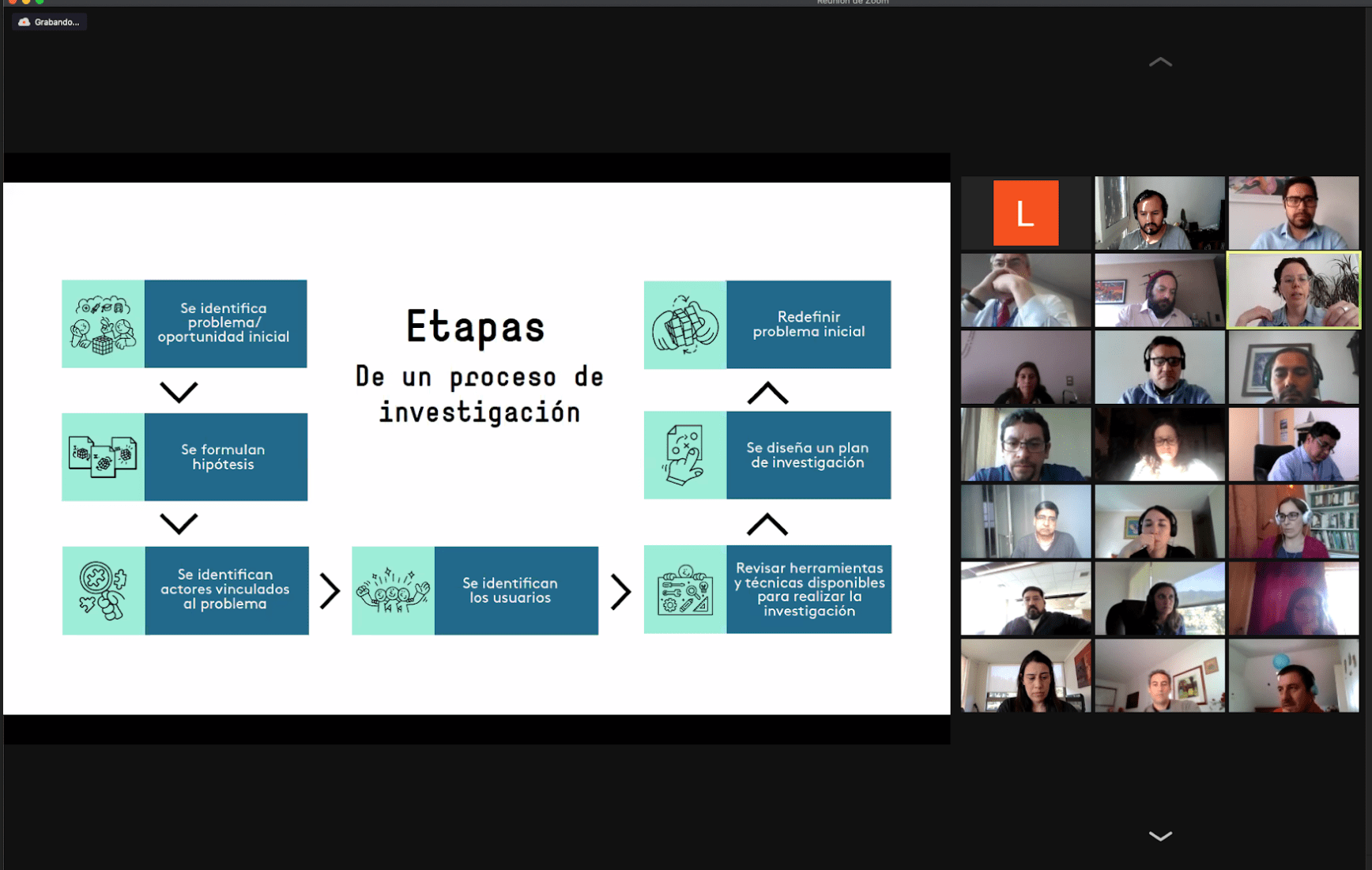Image resolution: width=1372 pixels, height=870 pixels.
Task: Click the down arrow below 'Se formulan hipótesis'
Action: pos(179,524)
